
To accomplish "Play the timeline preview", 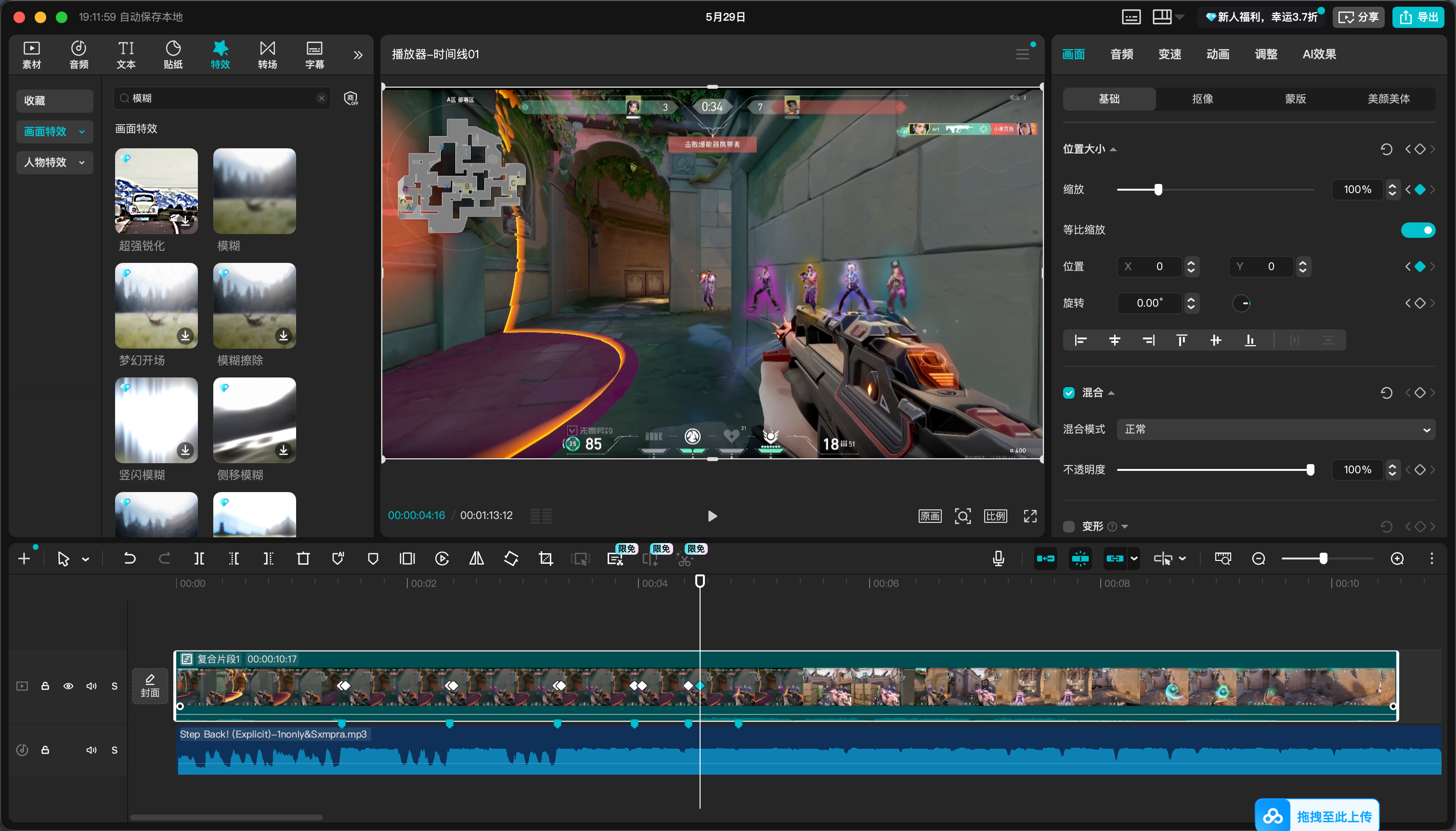I will [712, 517].
